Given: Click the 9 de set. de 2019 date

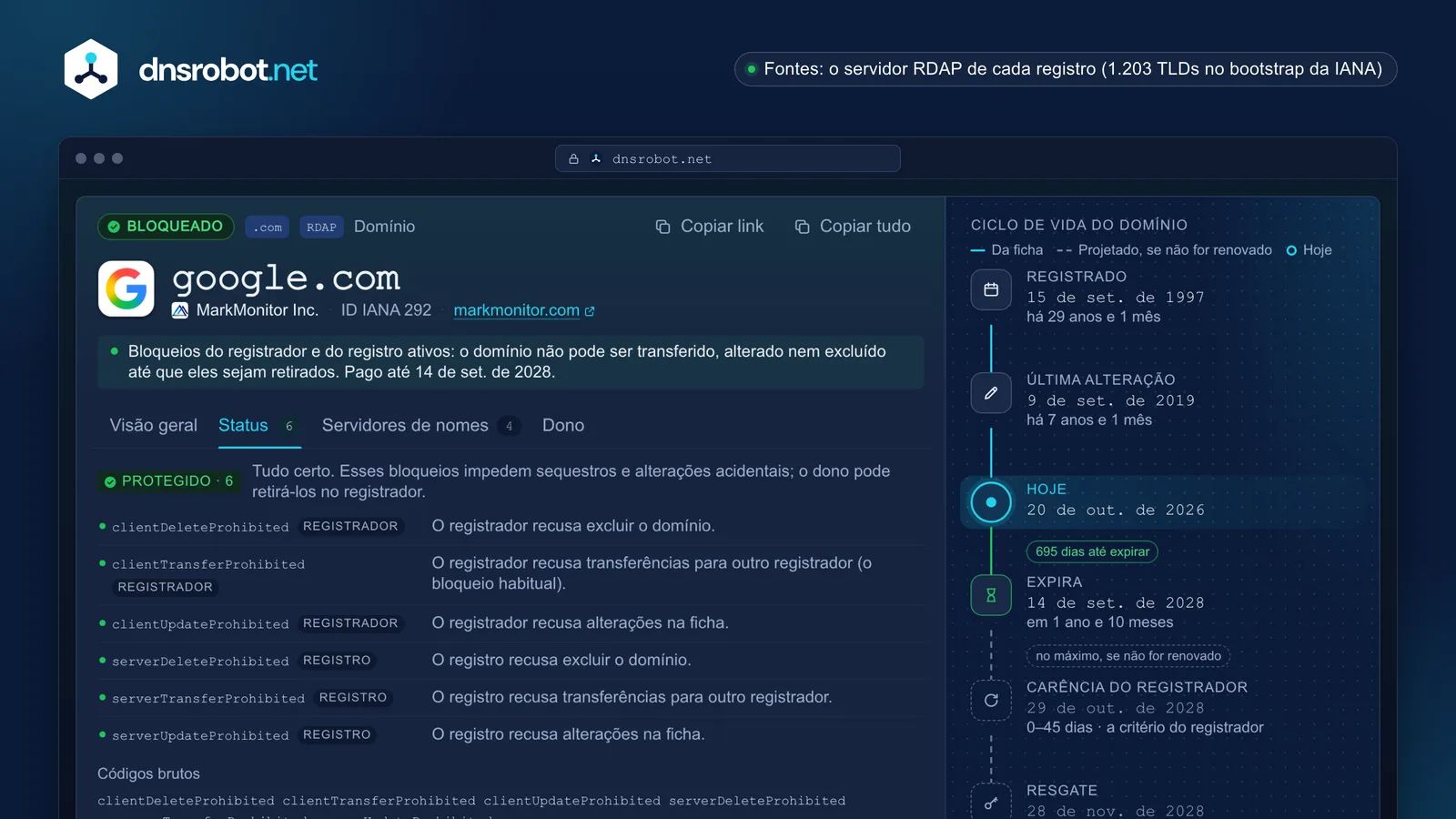Looking at the screenshot, I should (1111, 400).
